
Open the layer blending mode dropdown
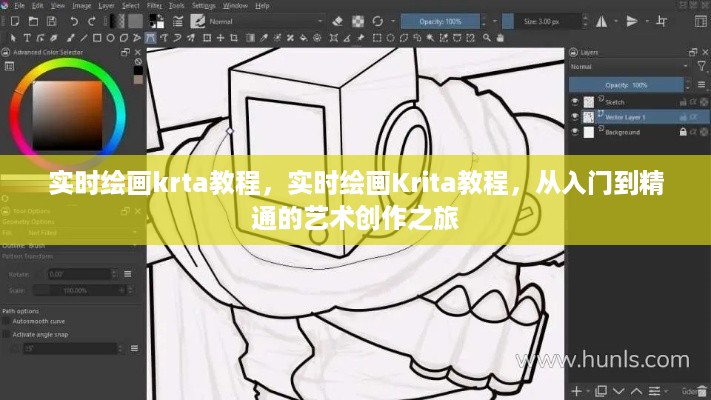(x=629, y=67)
